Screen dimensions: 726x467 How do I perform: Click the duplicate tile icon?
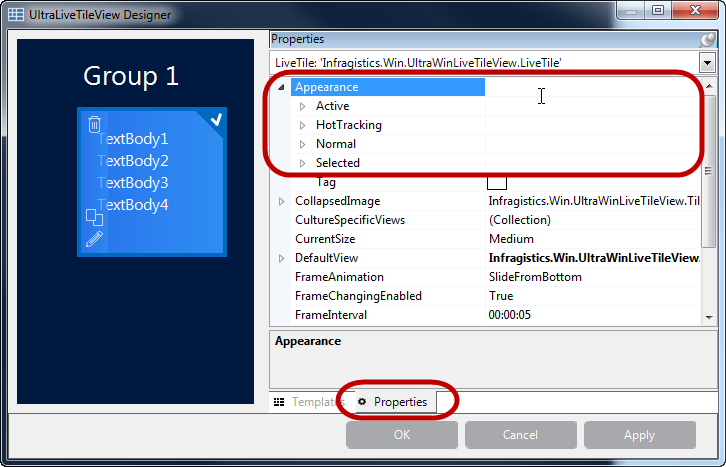[x=94, y=216]
